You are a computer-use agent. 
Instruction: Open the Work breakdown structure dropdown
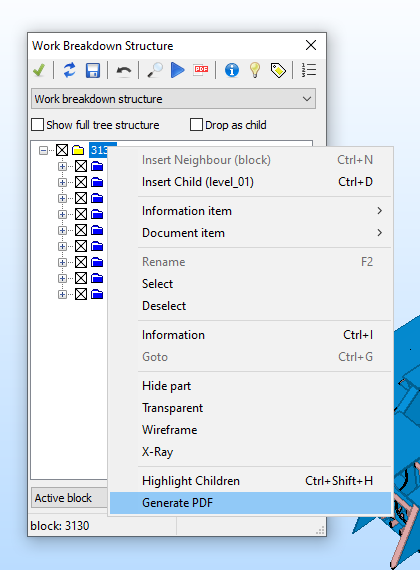tap(173, 99)
